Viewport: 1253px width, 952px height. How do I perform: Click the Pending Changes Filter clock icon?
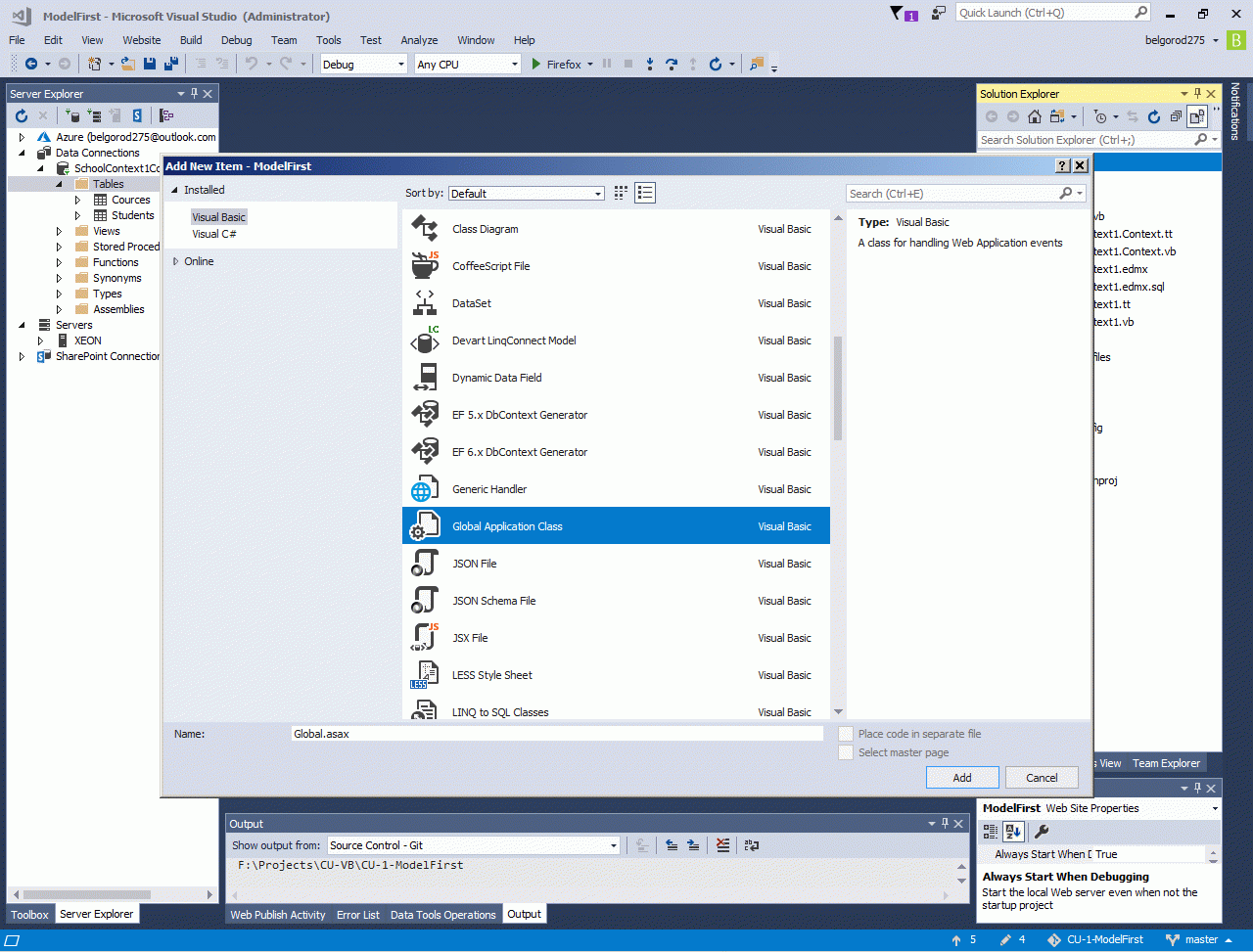point(1101,116)
